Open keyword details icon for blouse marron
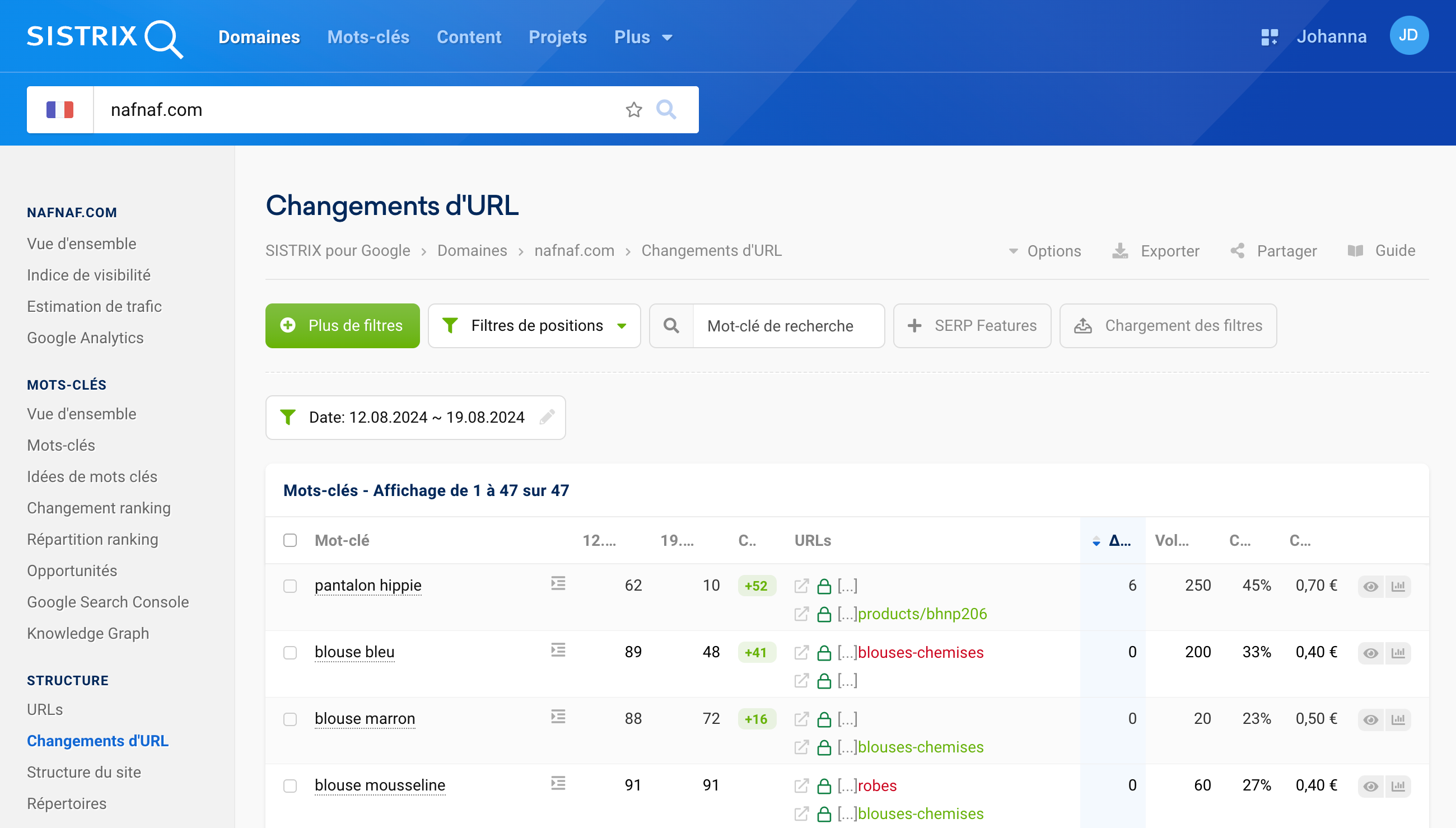The width and height of the screenshot is (1456, 828). coord(558,716)
